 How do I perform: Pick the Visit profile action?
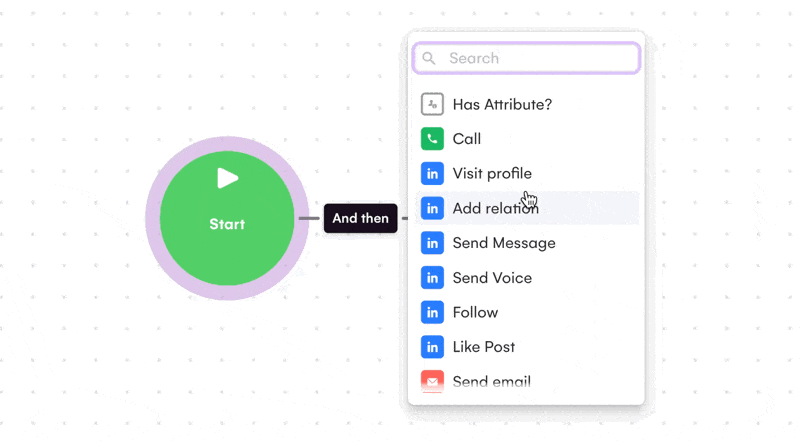492,174
